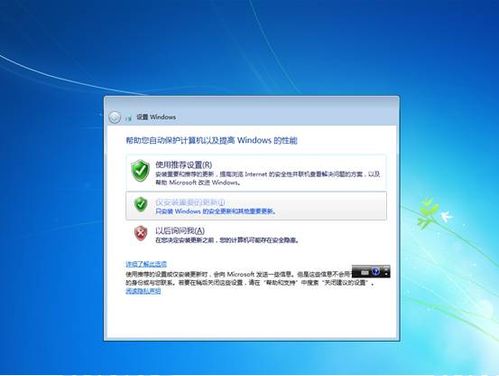
Task: Open the 详细了解此选项 learn more link
Action: pos(146,264)
